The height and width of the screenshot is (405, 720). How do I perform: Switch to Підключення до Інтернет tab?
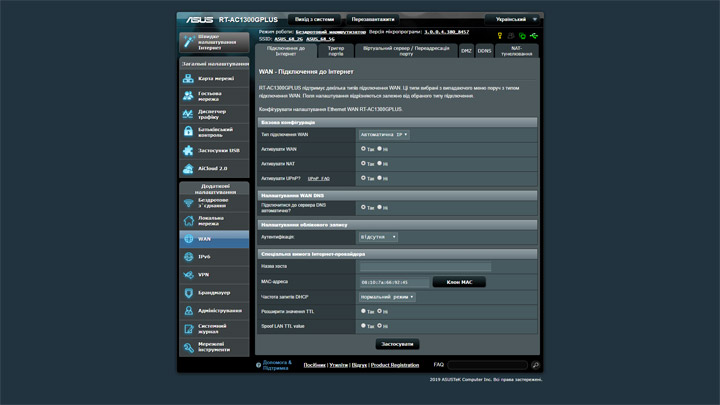(x=286, y=51)
